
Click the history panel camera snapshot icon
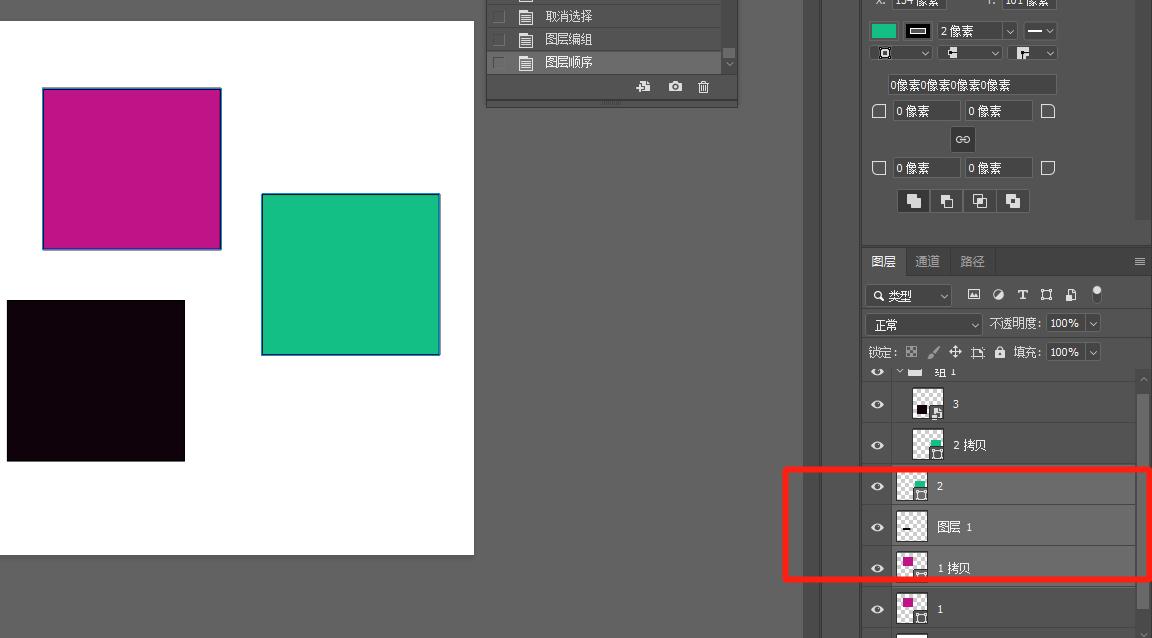click(675, 87)
